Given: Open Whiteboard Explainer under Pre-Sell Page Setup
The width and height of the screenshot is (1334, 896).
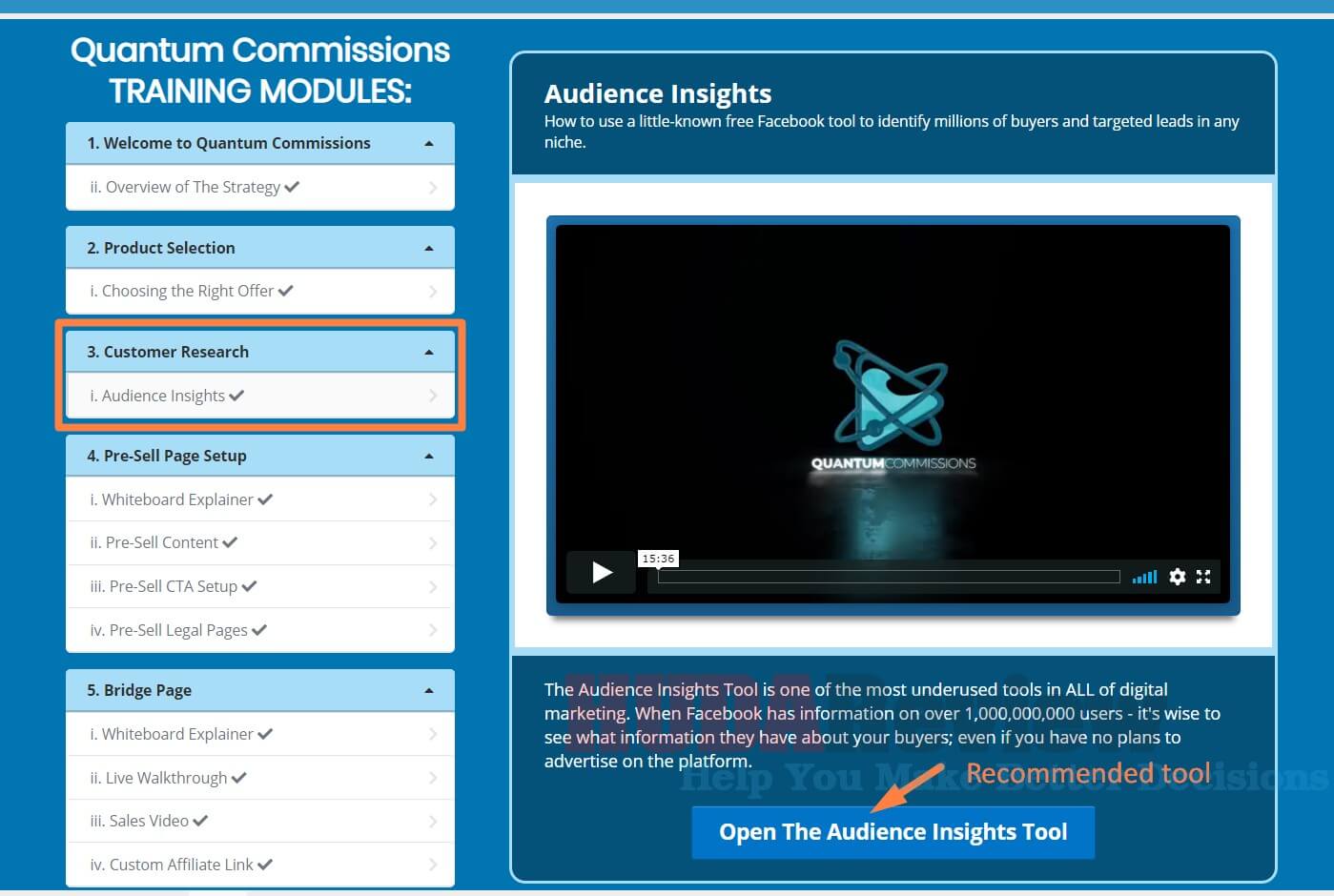Looking at the screenshot, I should [260, 499].
